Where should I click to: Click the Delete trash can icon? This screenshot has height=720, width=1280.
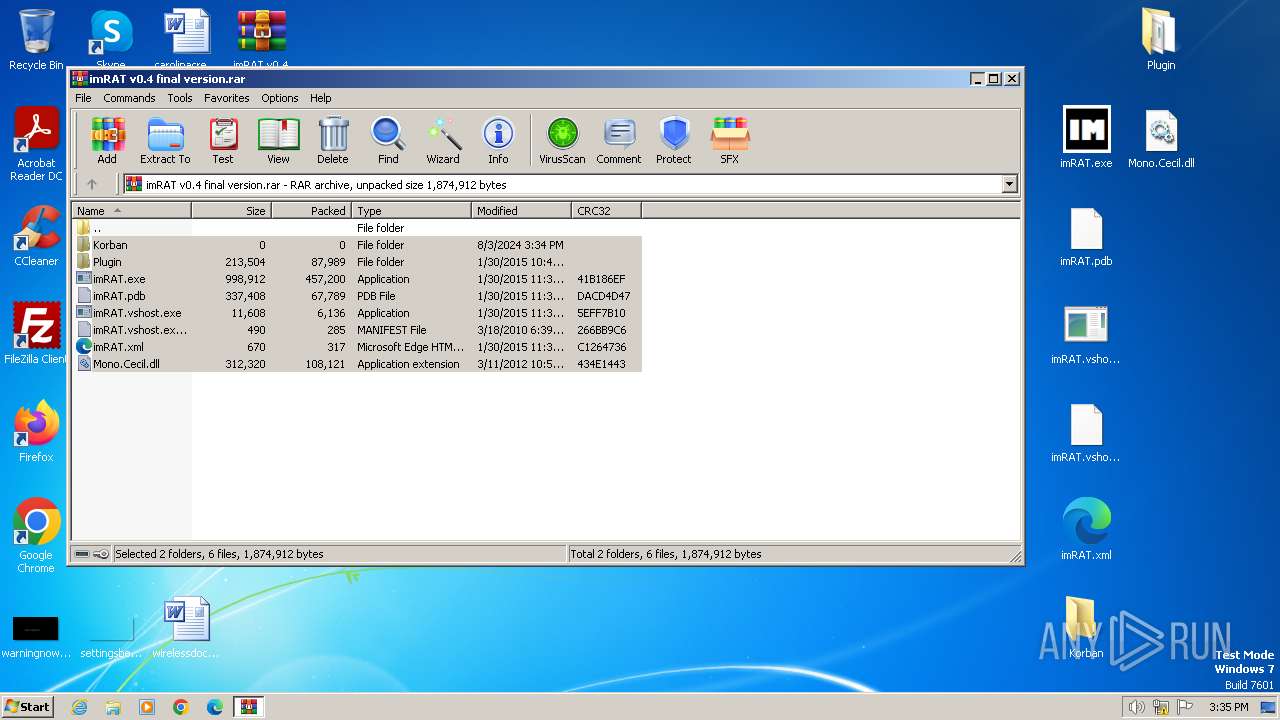coord(333,140)
